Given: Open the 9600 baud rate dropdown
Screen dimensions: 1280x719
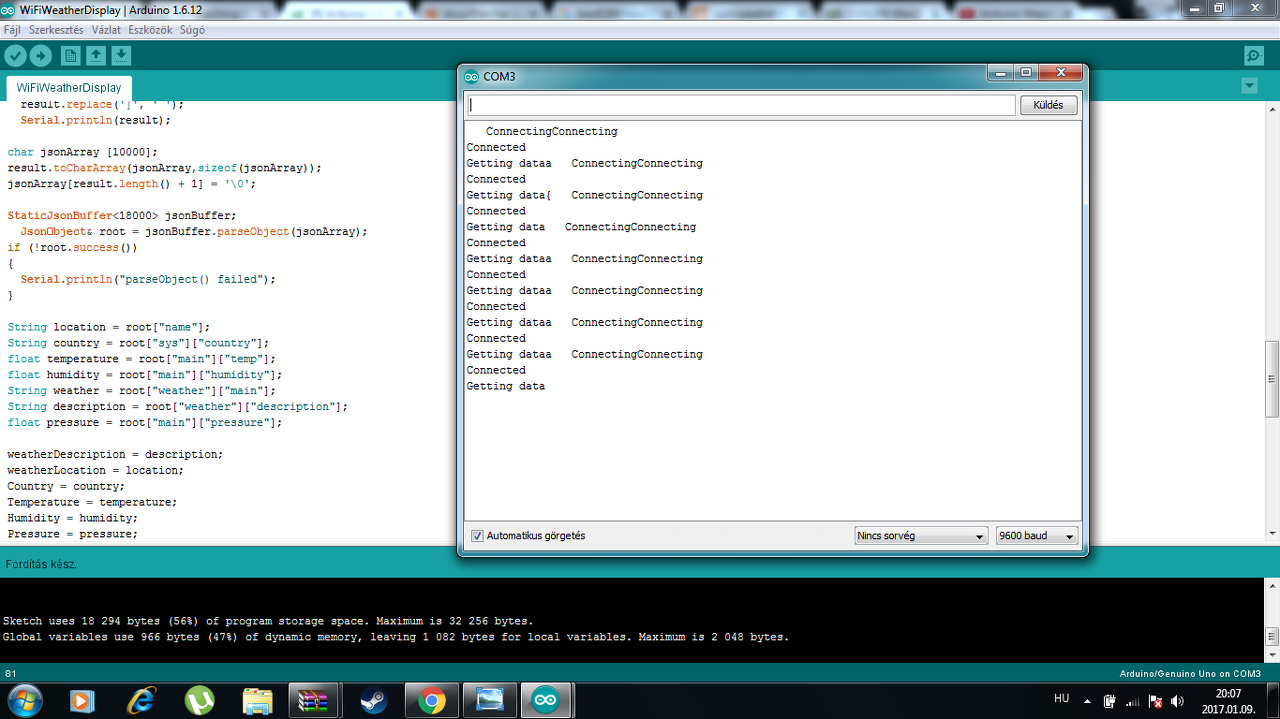Looking at the screenshot, I should (x=1037, y=536).
